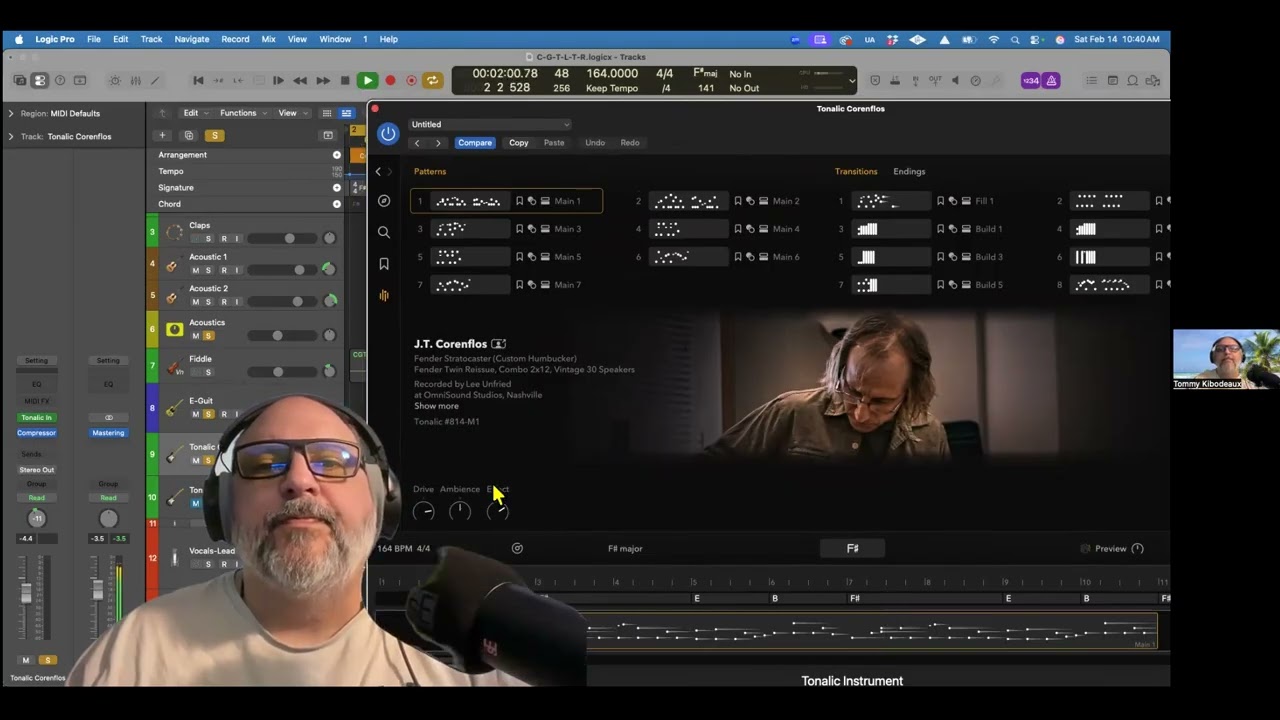Open the Edit dropdown in tracks area
The image size is (1280, 720).
point(194,113)
